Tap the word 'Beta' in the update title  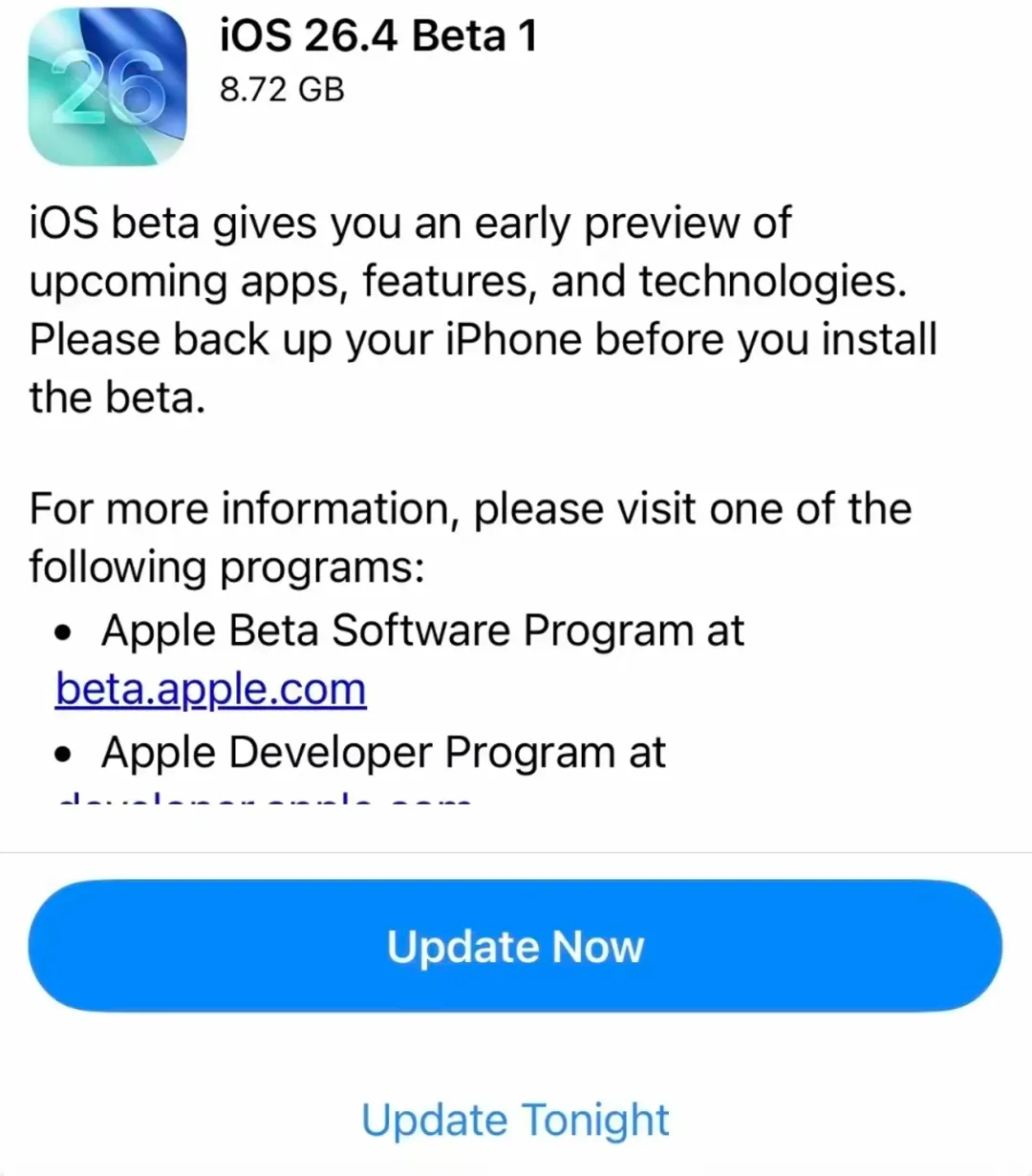click(460, 36)
